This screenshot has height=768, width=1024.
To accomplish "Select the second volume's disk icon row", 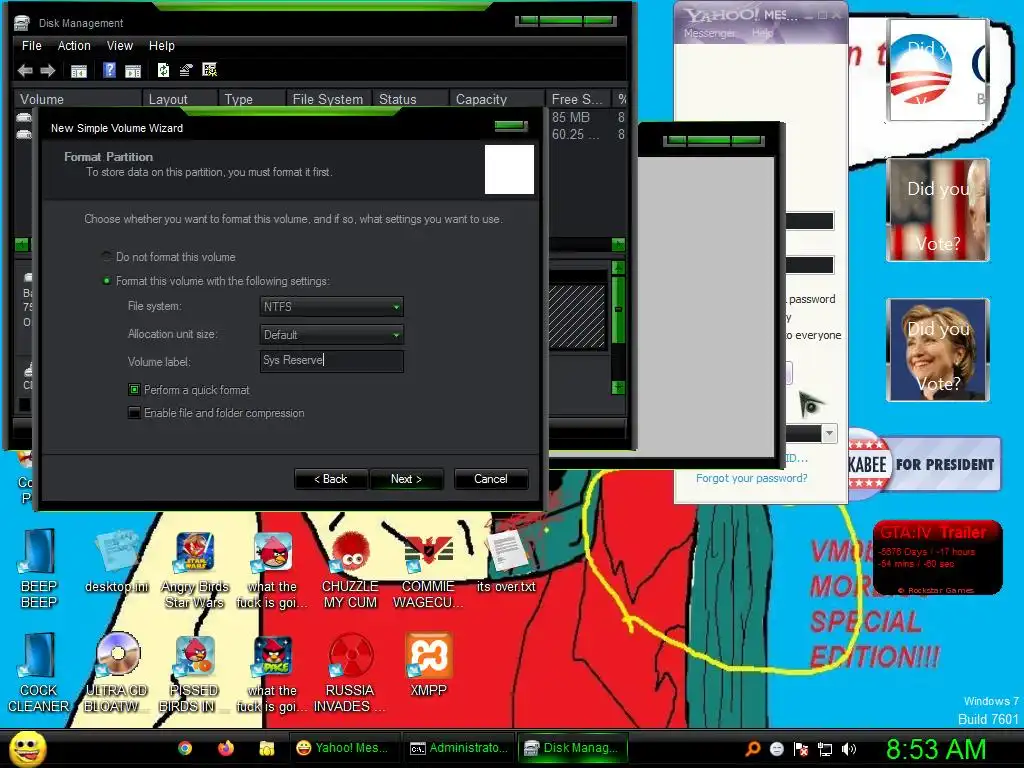I will tap(24, 134).
